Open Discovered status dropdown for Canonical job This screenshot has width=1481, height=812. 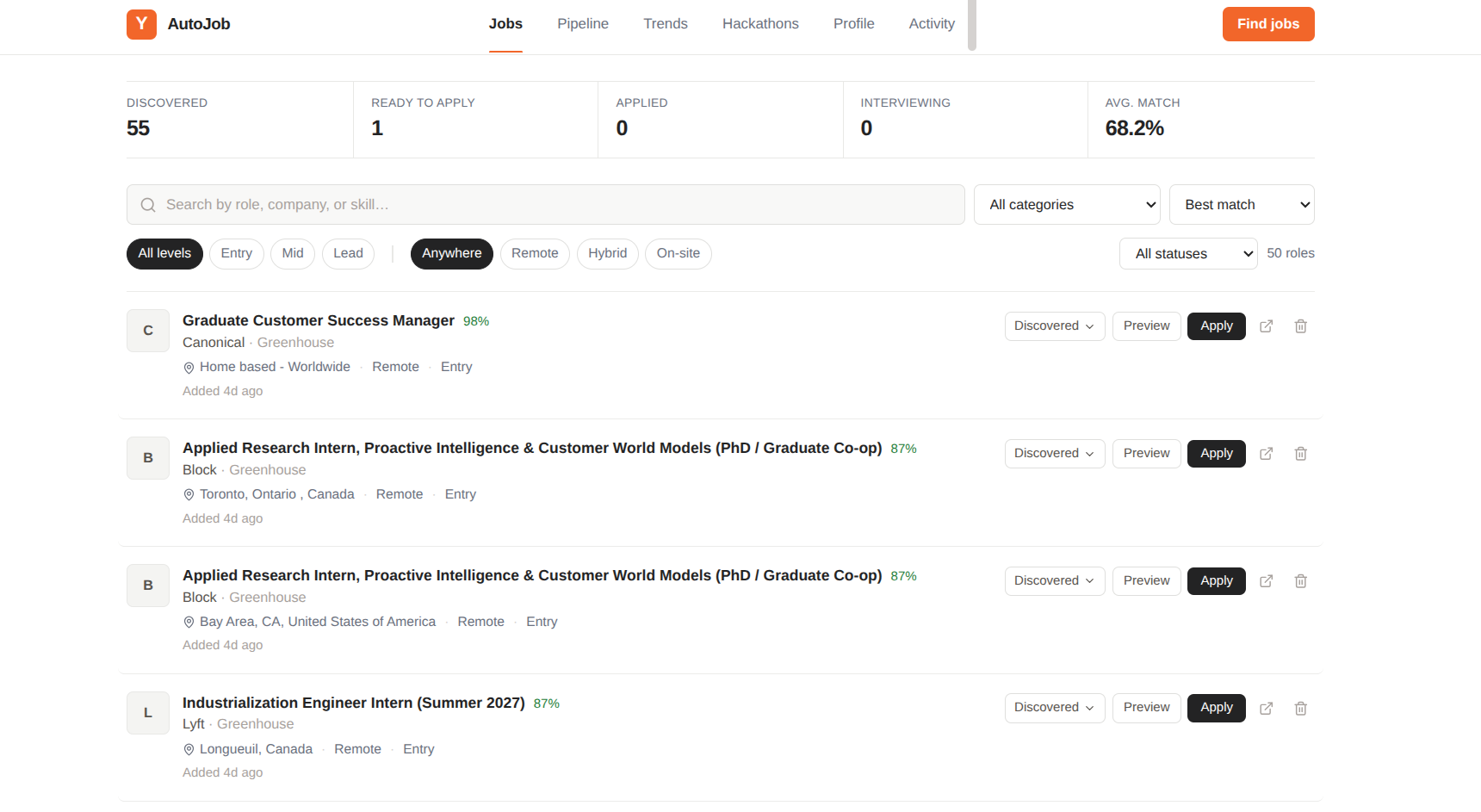(x=1055, y=326)
